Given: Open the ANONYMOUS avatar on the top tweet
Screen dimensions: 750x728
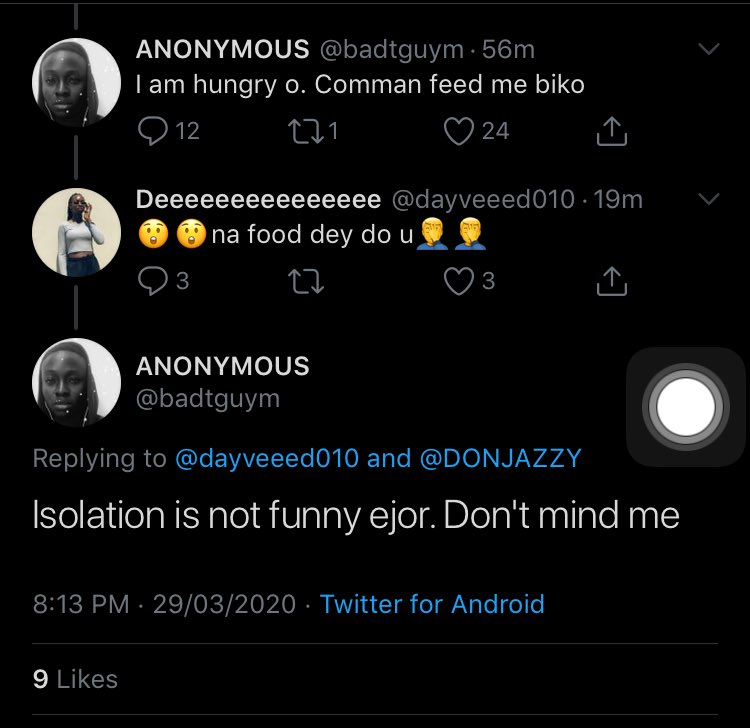Looking at the screenshot, I should [x=77, y=81].
